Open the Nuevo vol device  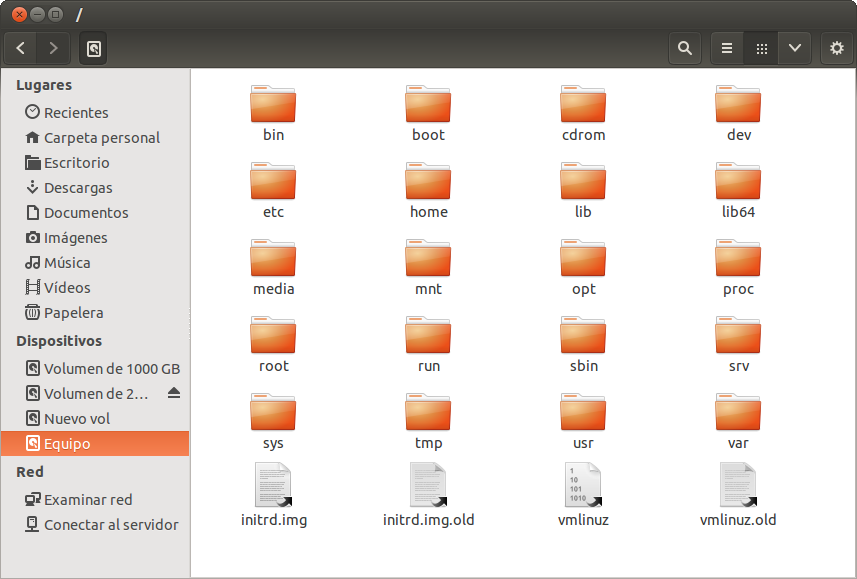pyautogui.click(x=73, y=418)
